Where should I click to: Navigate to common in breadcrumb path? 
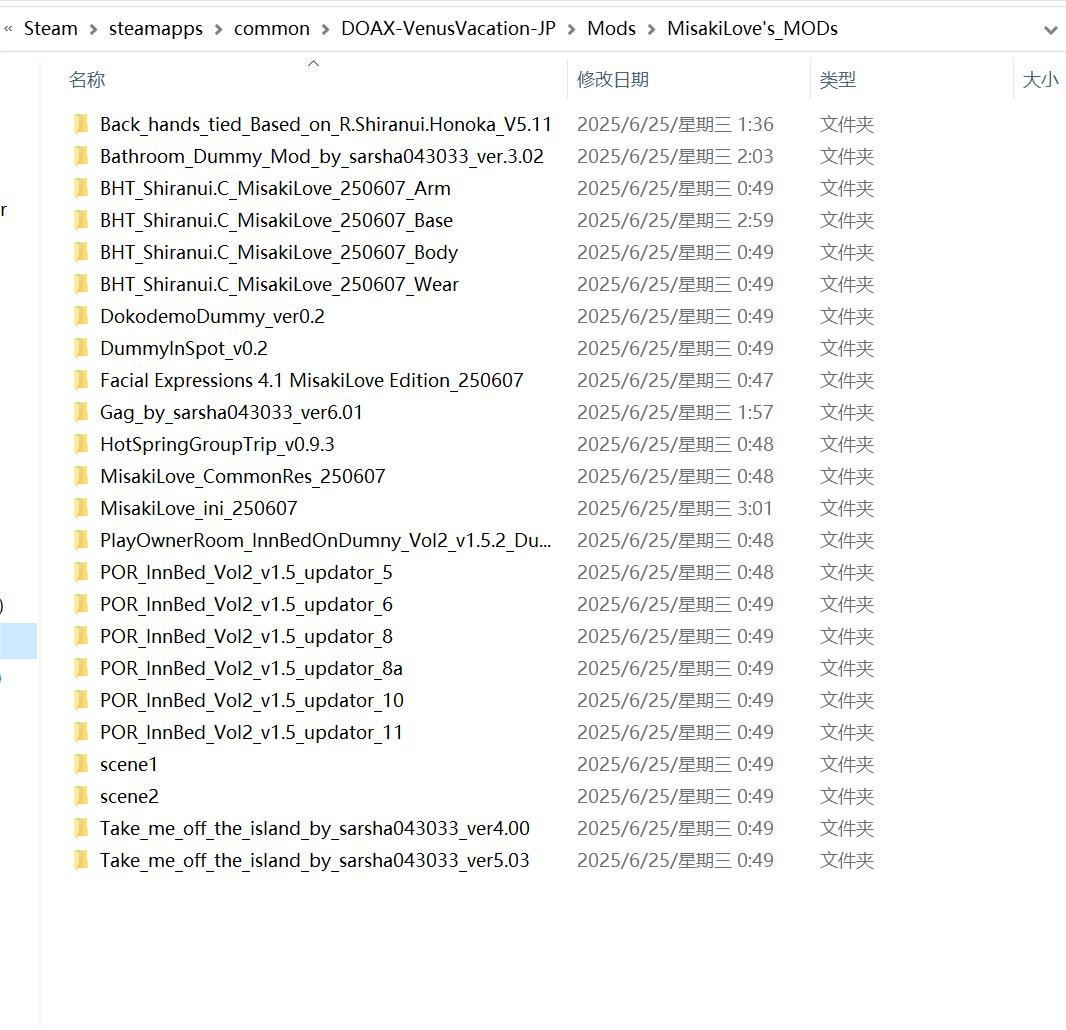coord(272,29)
